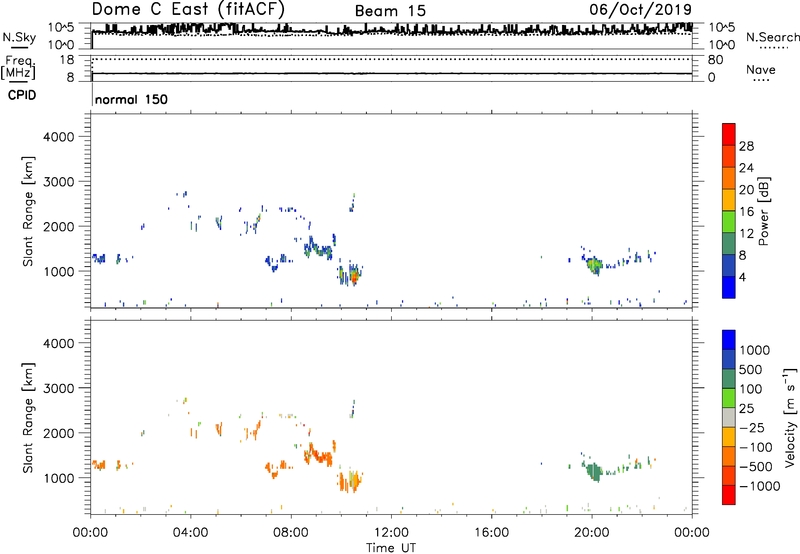
Task: Click the '08:00' time axis tick label
Action: [x=291, y=533]
